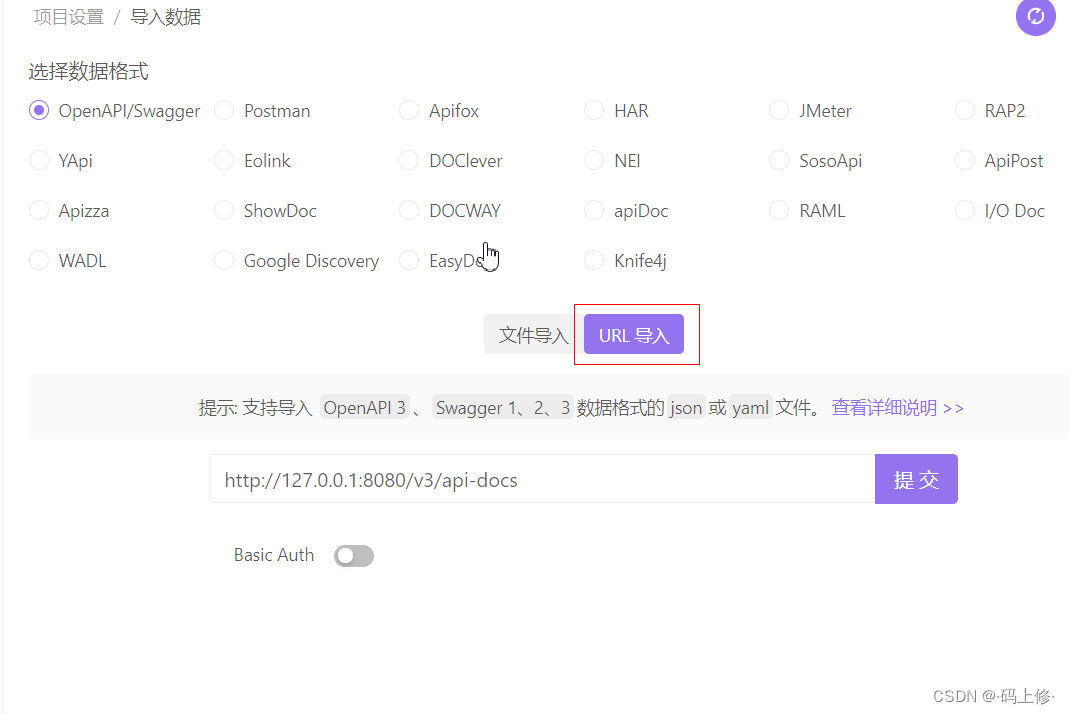Image resolution: width=1069 pixels, height=714 pixels.
Task: Pick the HAR format option
Action: pyautogui.click(x=594, y=110)
